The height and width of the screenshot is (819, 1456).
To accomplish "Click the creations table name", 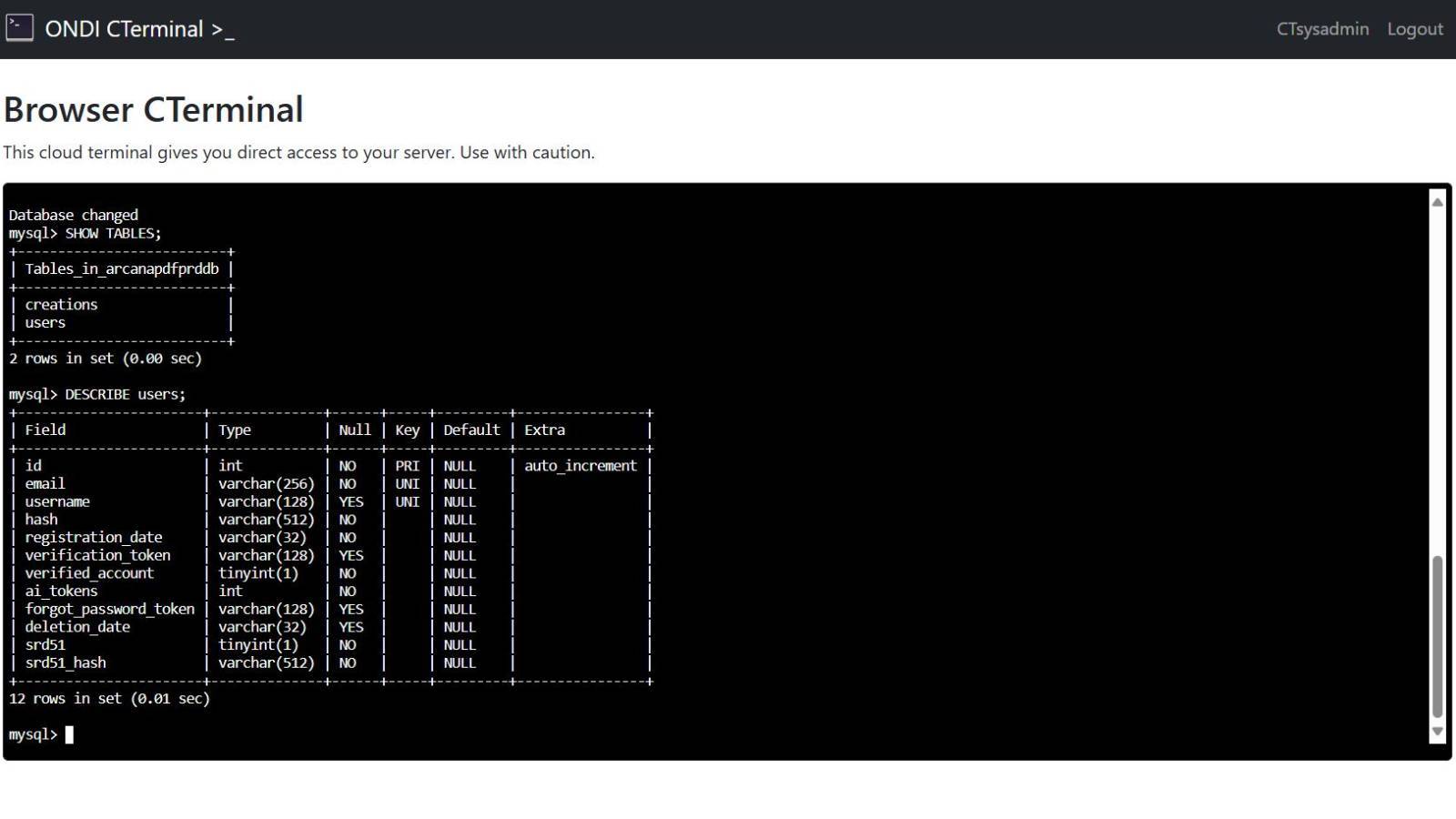I will 61,305.
